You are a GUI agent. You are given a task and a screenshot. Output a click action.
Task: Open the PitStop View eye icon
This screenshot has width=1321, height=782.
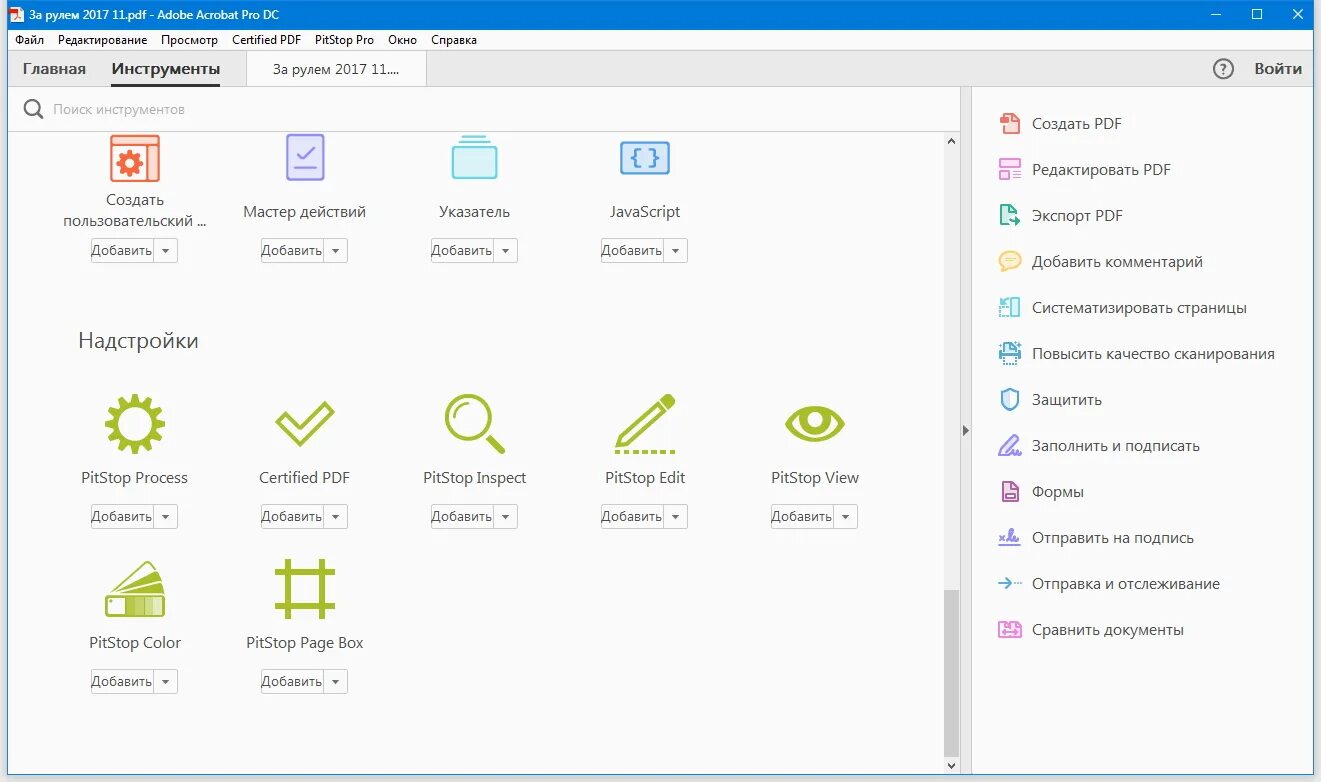pyautogui.click(x=815, y=424)
